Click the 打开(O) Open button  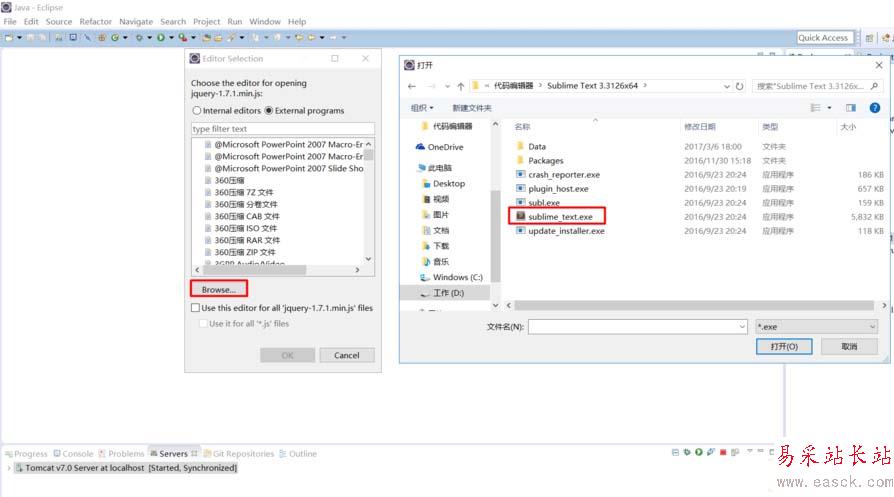(784, 347)
